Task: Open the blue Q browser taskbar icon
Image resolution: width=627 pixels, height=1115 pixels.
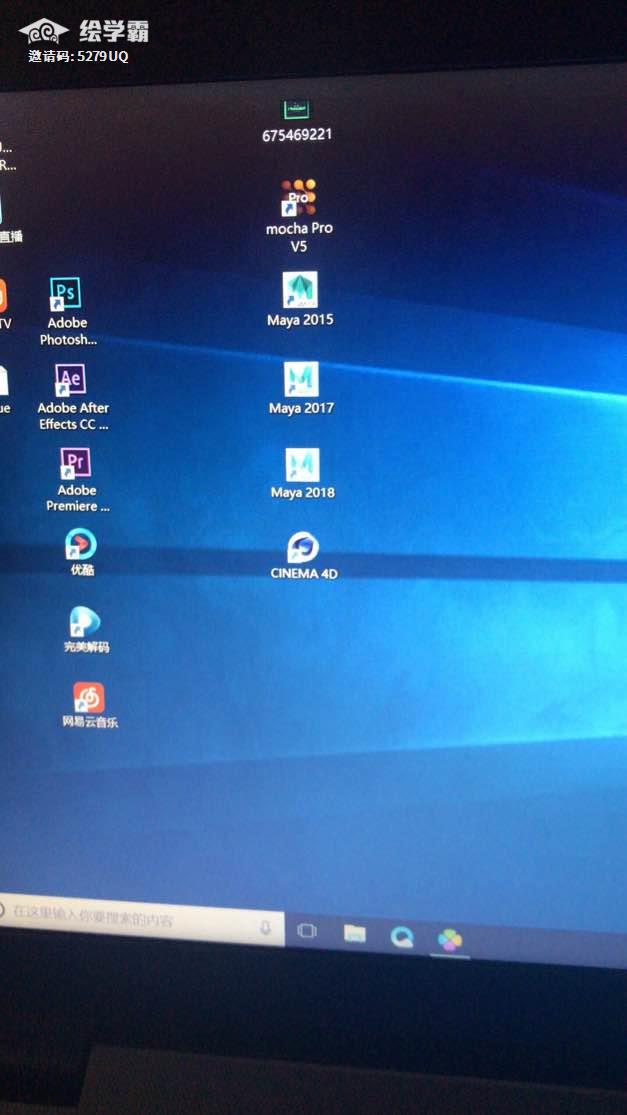Action: tap(402, 937)
